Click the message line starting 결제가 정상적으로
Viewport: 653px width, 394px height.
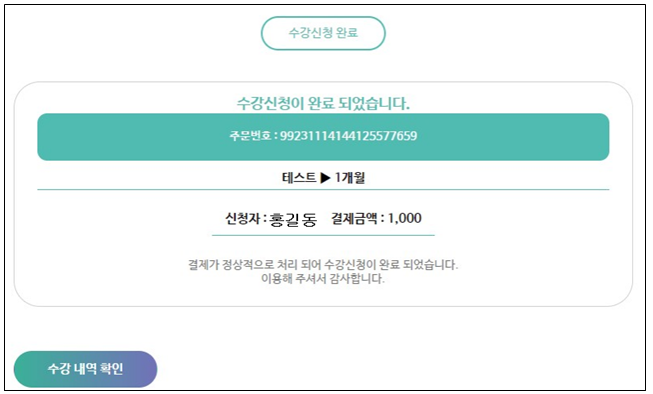click(323, 264)
